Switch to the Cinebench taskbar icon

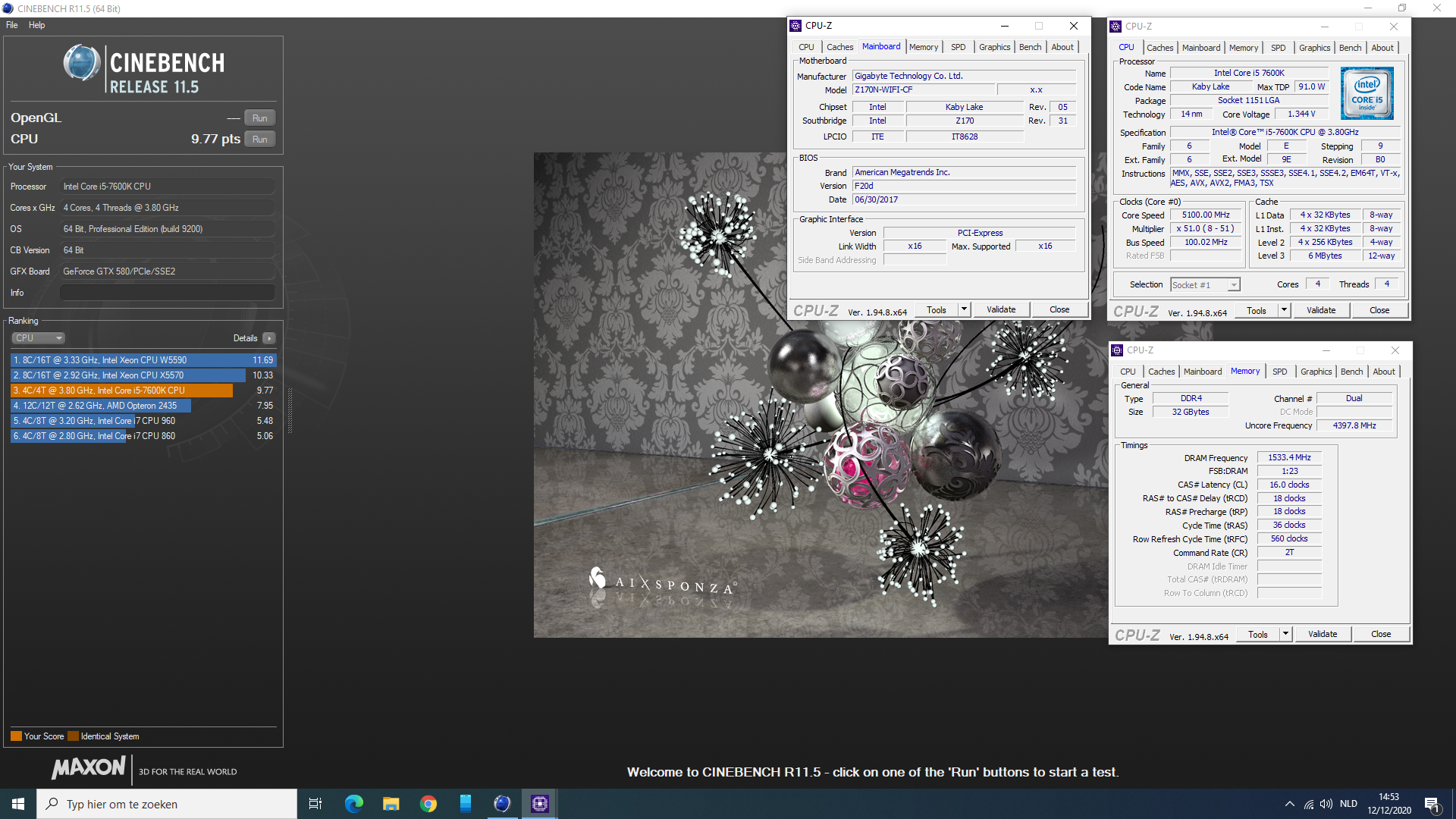[502, 804]
